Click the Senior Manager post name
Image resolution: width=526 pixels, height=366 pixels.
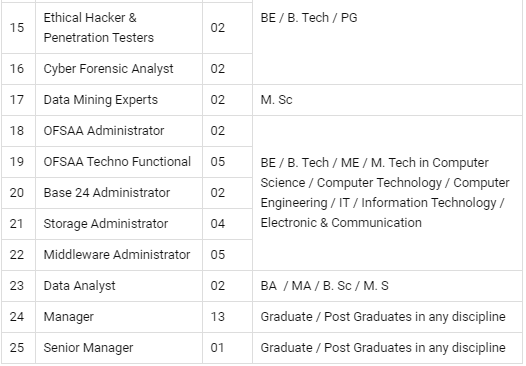(88, 348)
